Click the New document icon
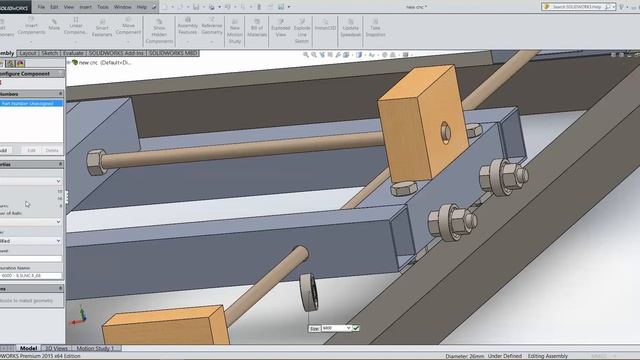This screenshot has width=640, height=360. click(164, 7)
